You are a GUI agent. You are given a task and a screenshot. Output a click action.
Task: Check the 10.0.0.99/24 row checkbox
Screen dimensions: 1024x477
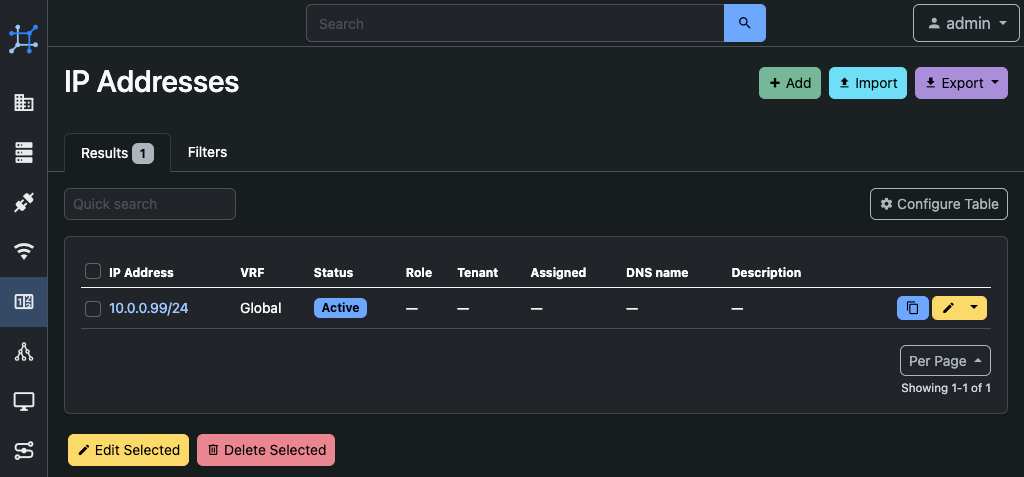point(93,308)
